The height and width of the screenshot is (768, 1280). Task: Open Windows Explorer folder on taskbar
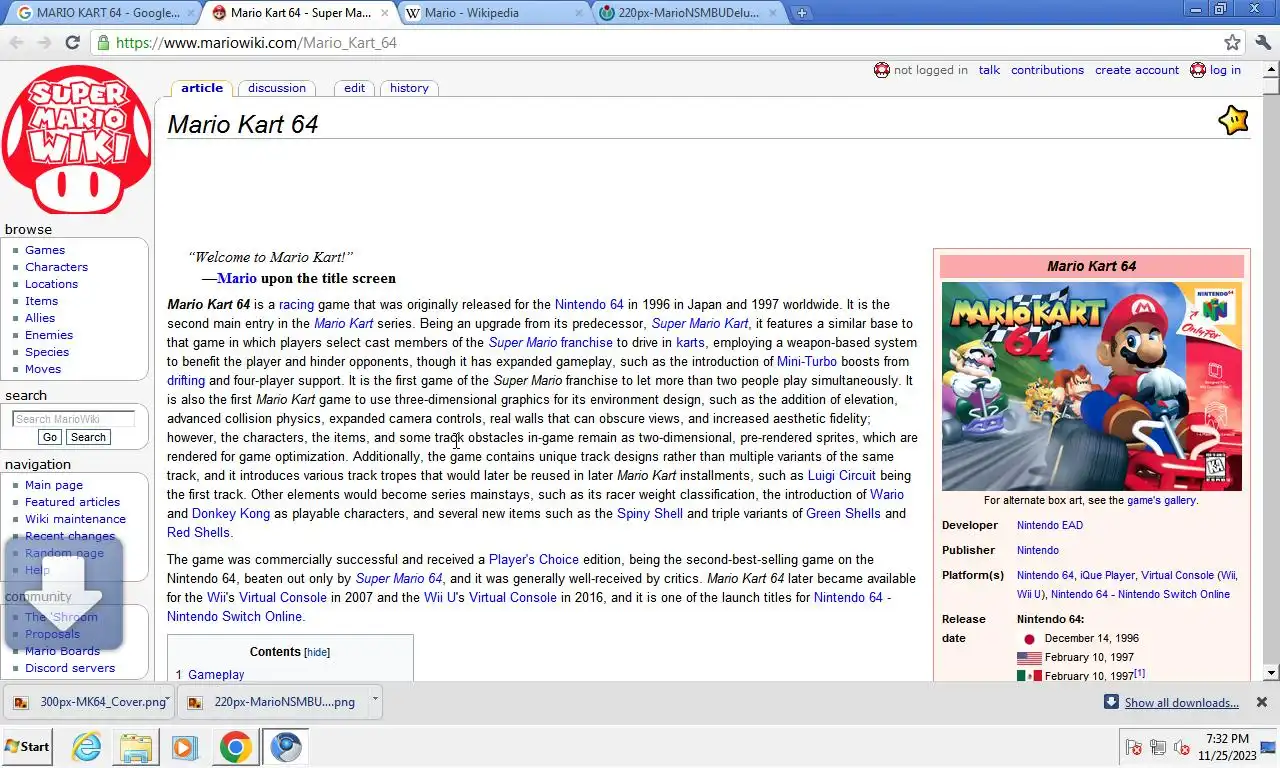tap(135, 746)
